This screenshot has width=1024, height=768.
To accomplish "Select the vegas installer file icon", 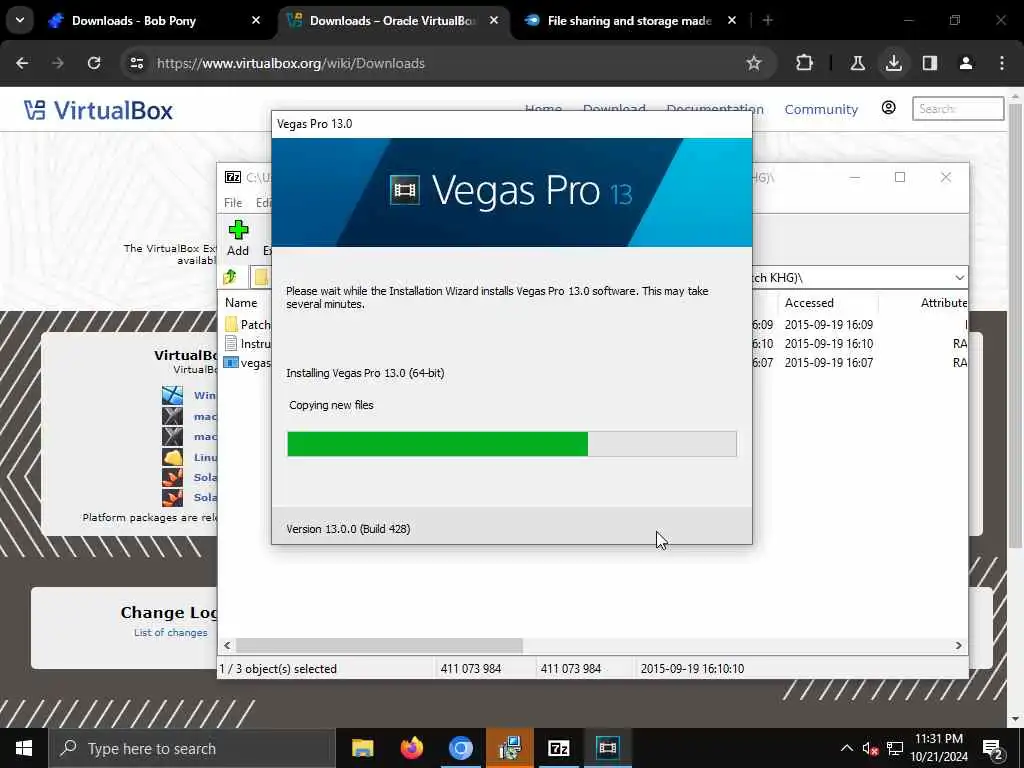I will pyautogui.click(x=231, y=362).
